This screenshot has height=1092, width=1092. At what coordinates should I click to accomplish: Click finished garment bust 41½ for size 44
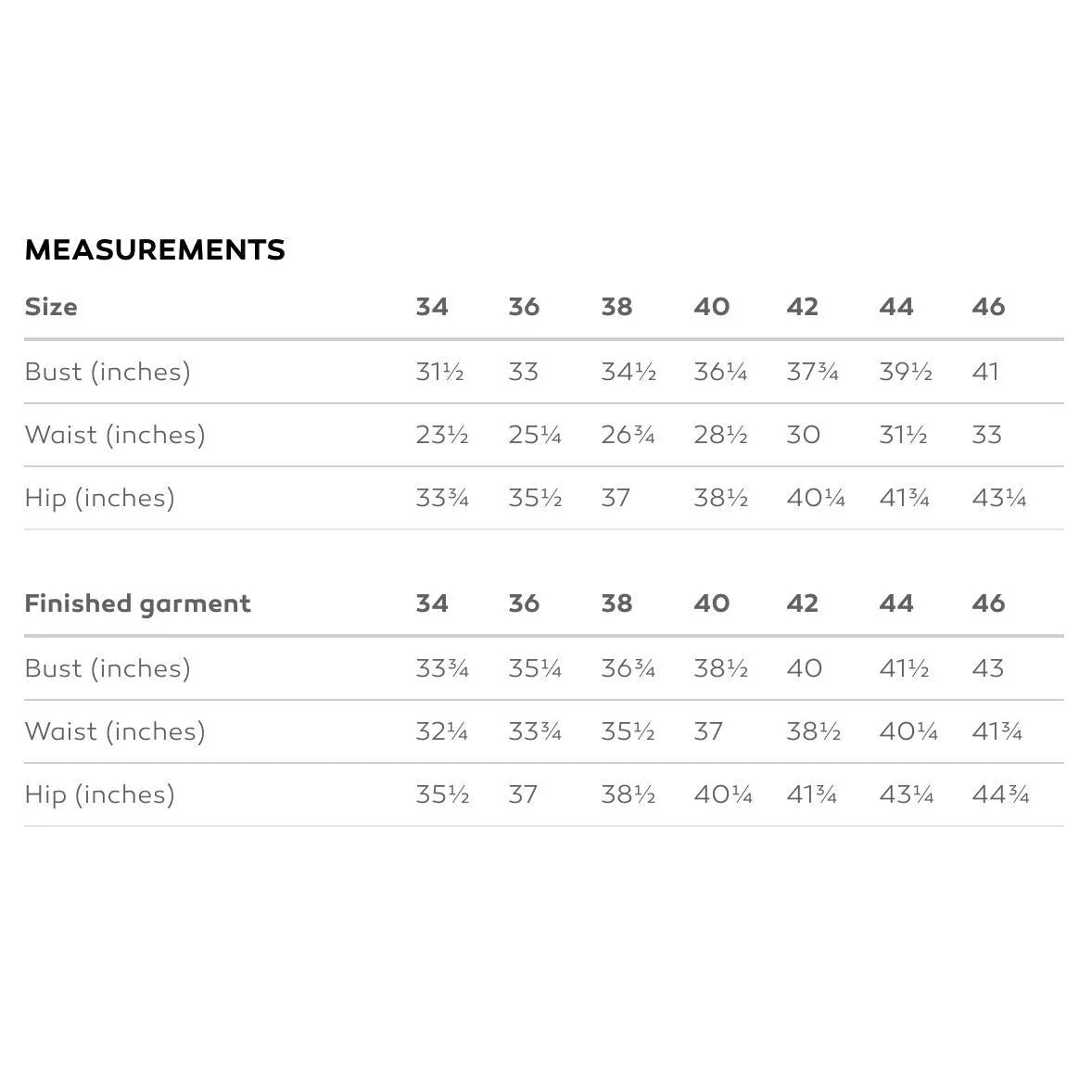click(x=904, y=668)
